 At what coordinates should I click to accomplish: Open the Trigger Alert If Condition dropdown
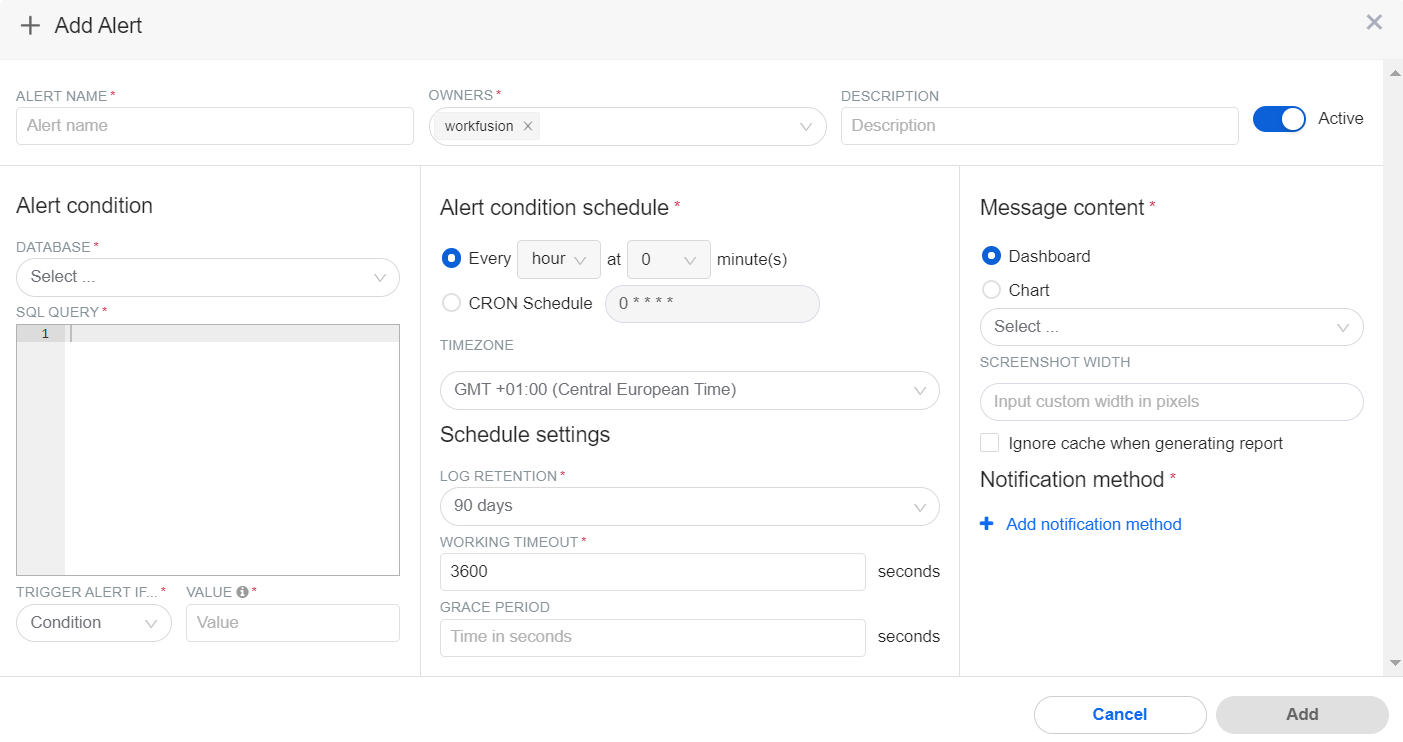94,622
